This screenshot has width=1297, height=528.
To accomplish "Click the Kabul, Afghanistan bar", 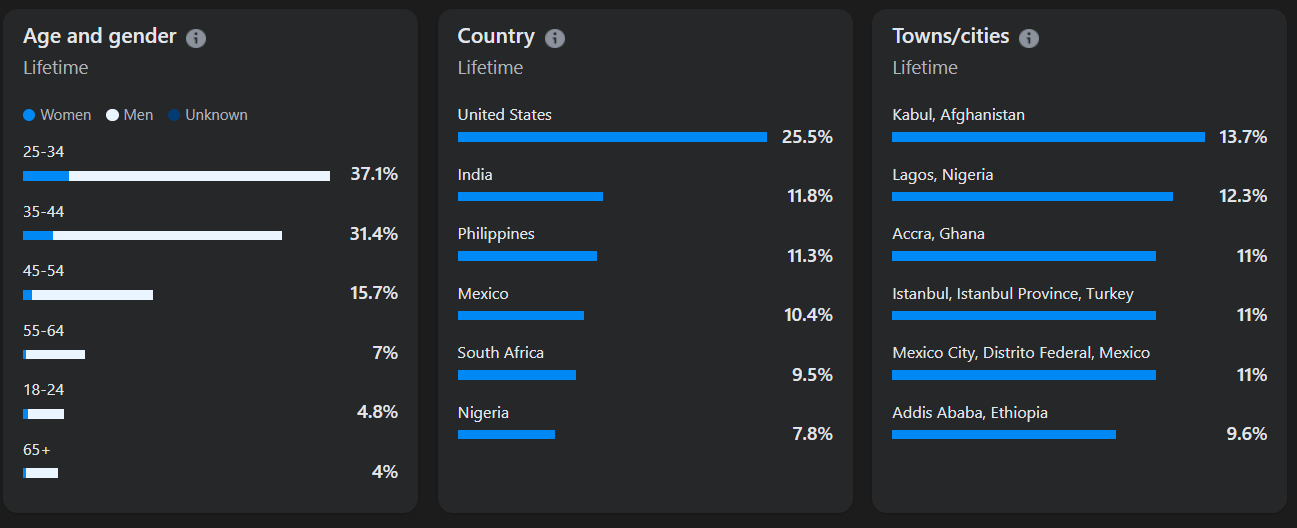I will pos(1048,137).
